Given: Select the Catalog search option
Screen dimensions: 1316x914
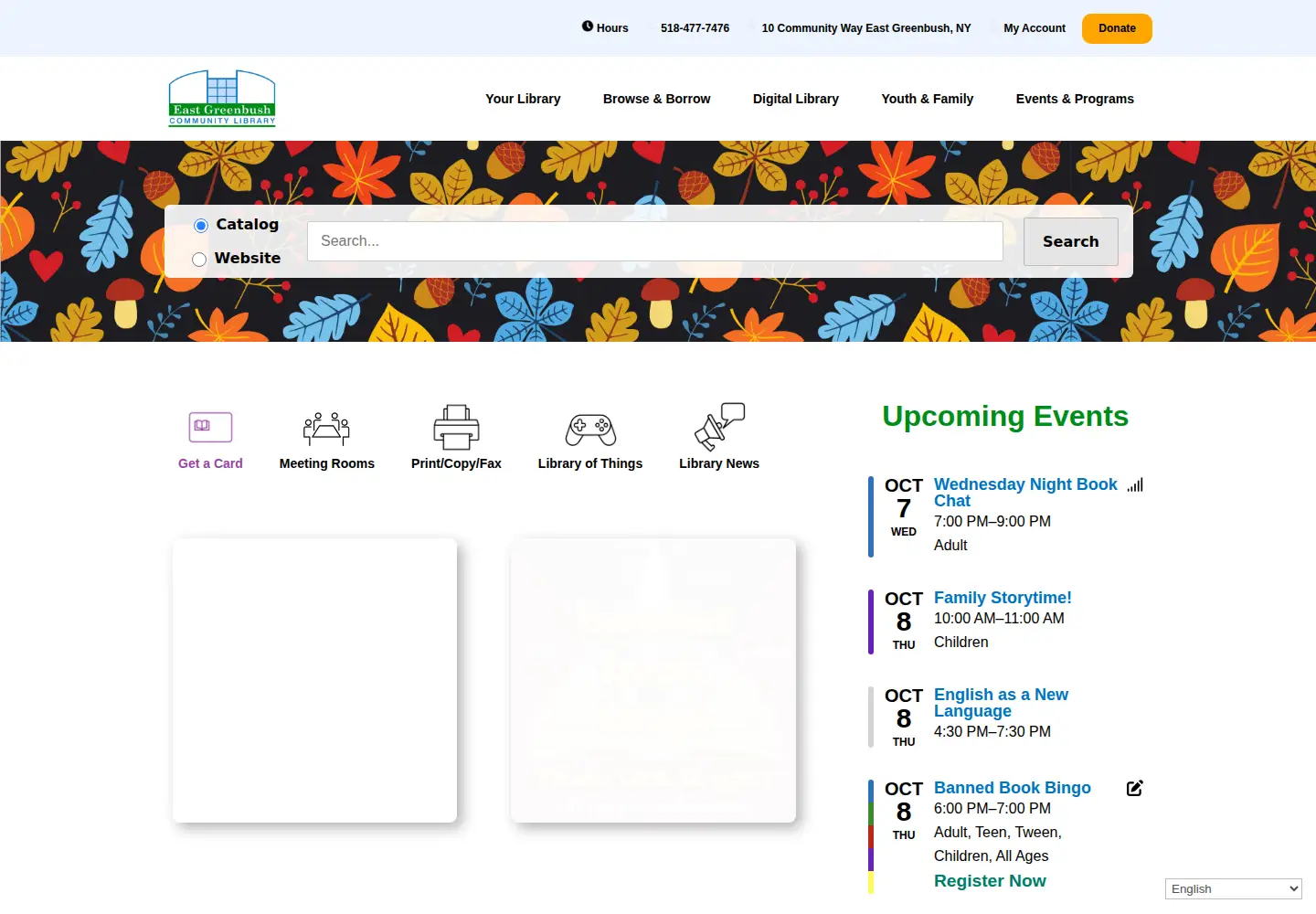Looking at the screenshot, I should click(x=201, y=226).
